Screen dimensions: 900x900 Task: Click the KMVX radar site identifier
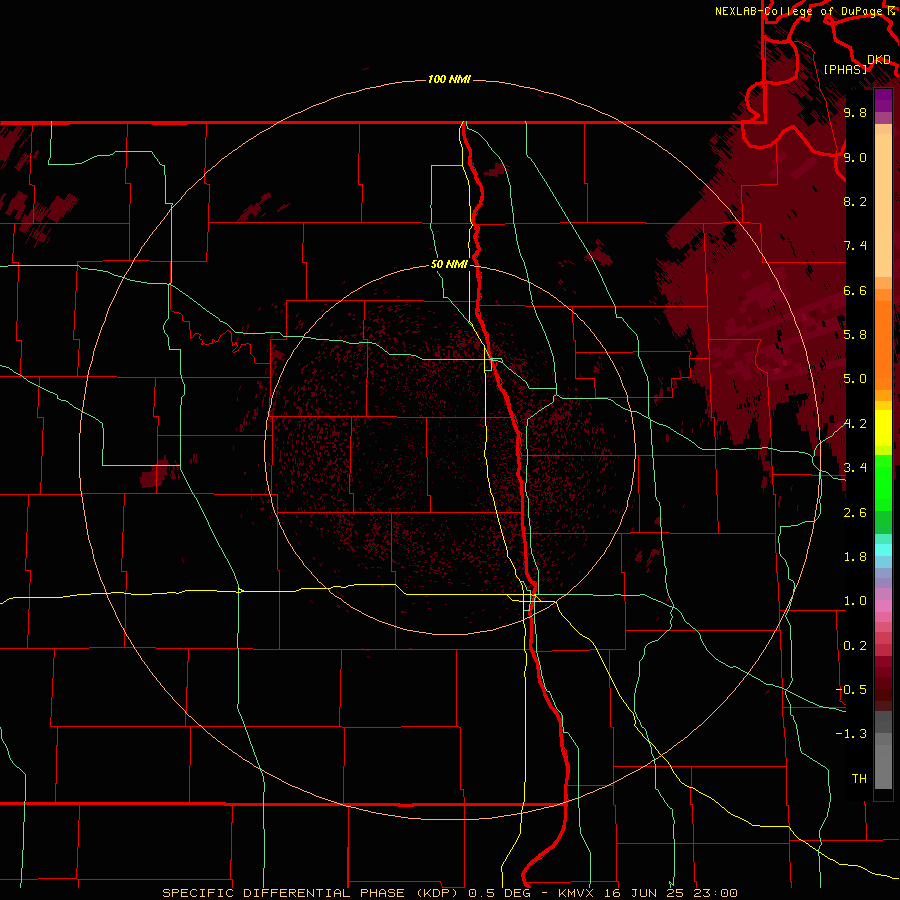tap(576, 893)
